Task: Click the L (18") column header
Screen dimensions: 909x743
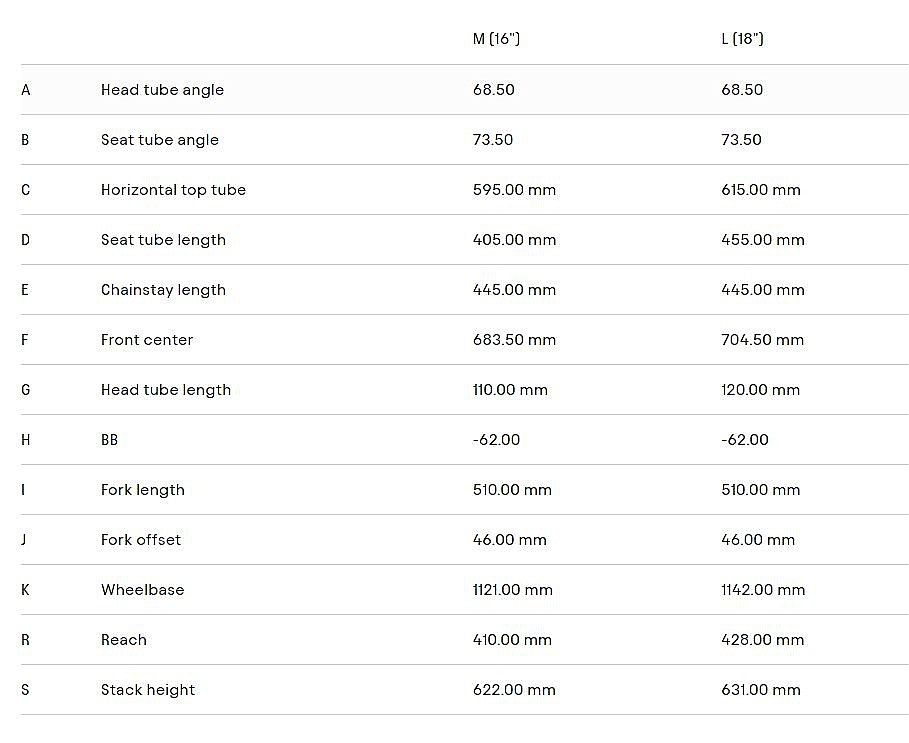Action: tap(742, 39)
